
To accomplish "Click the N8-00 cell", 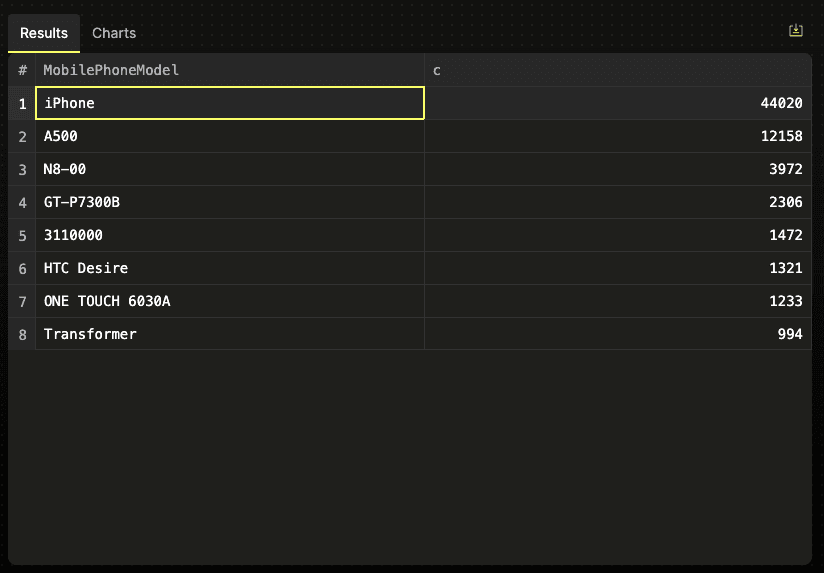I will click(229, 169).
